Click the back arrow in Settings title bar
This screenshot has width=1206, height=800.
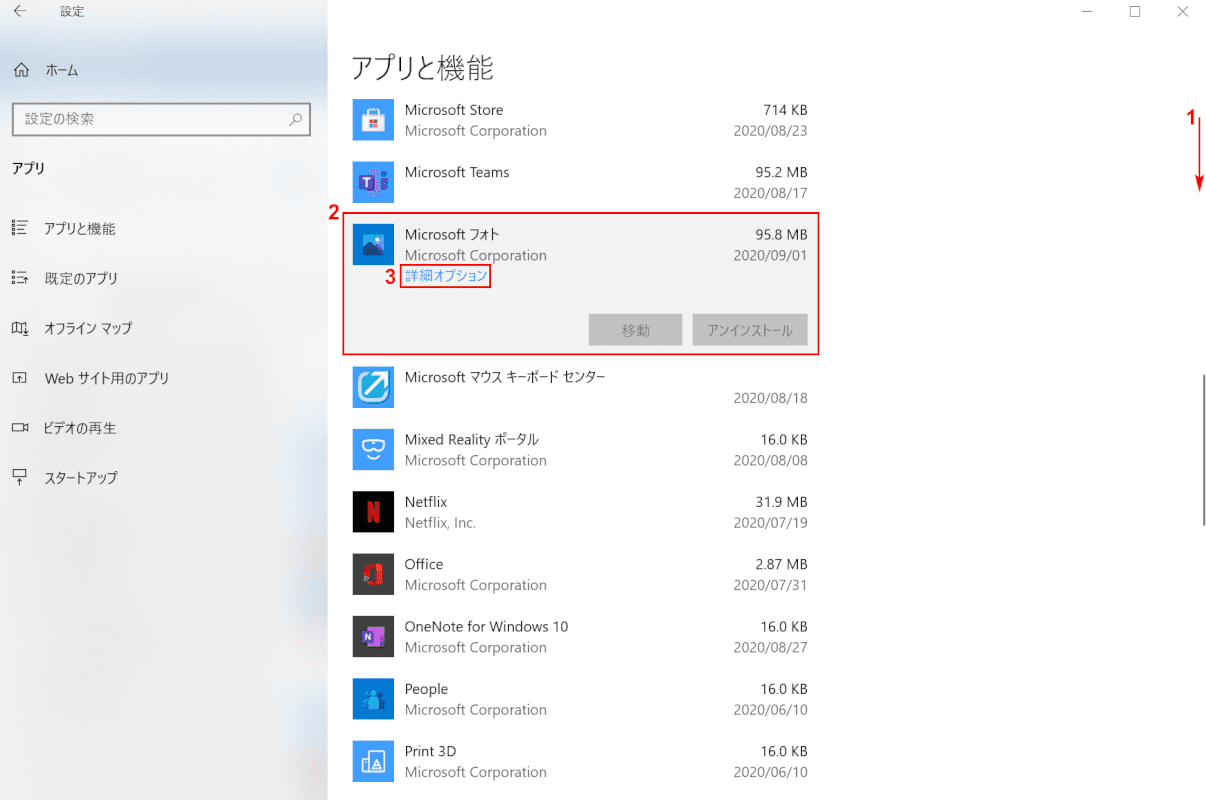click(x=20, y=12)
